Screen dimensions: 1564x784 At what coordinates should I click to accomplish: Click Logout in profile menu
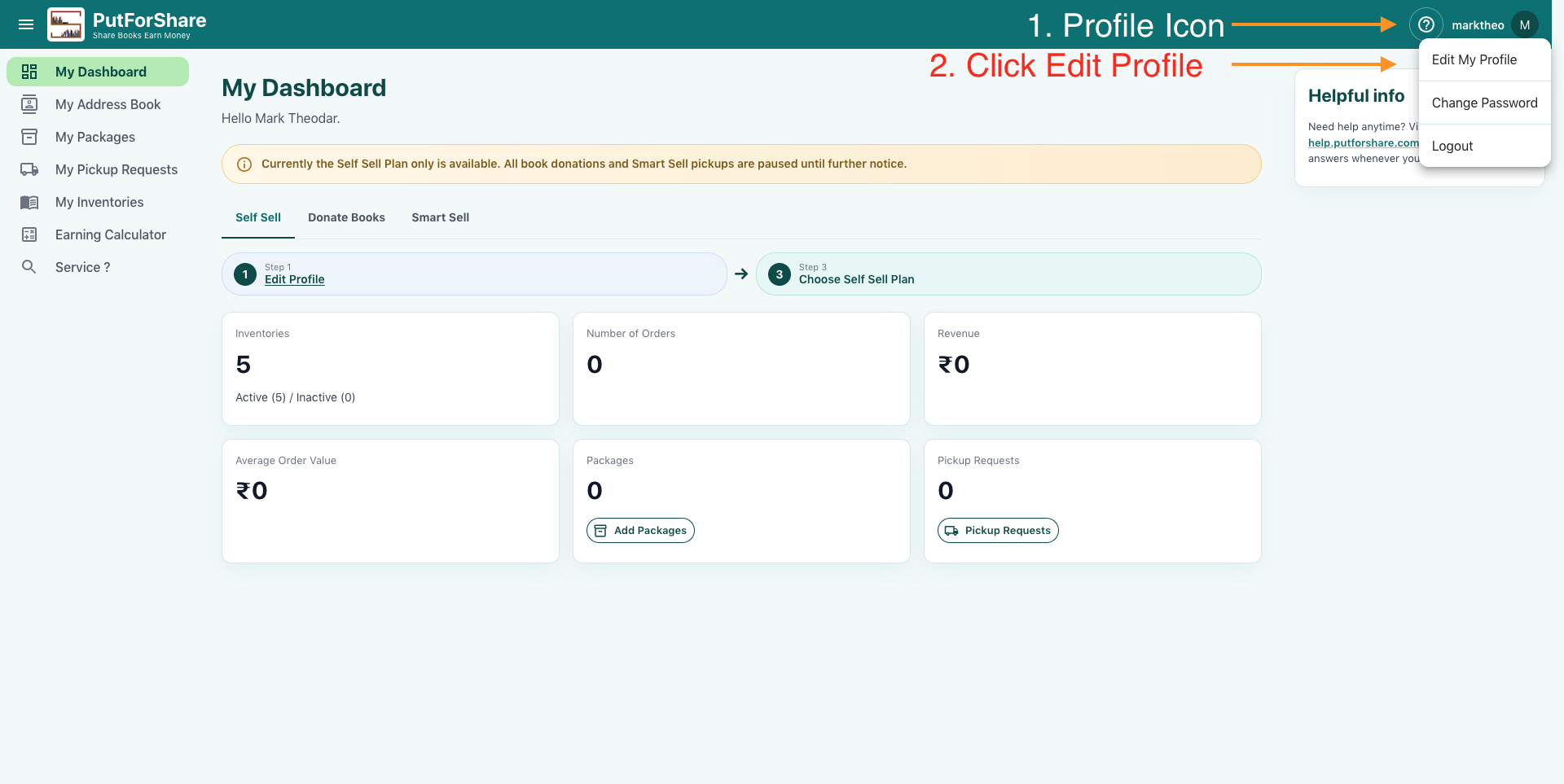pos(1484,146)
